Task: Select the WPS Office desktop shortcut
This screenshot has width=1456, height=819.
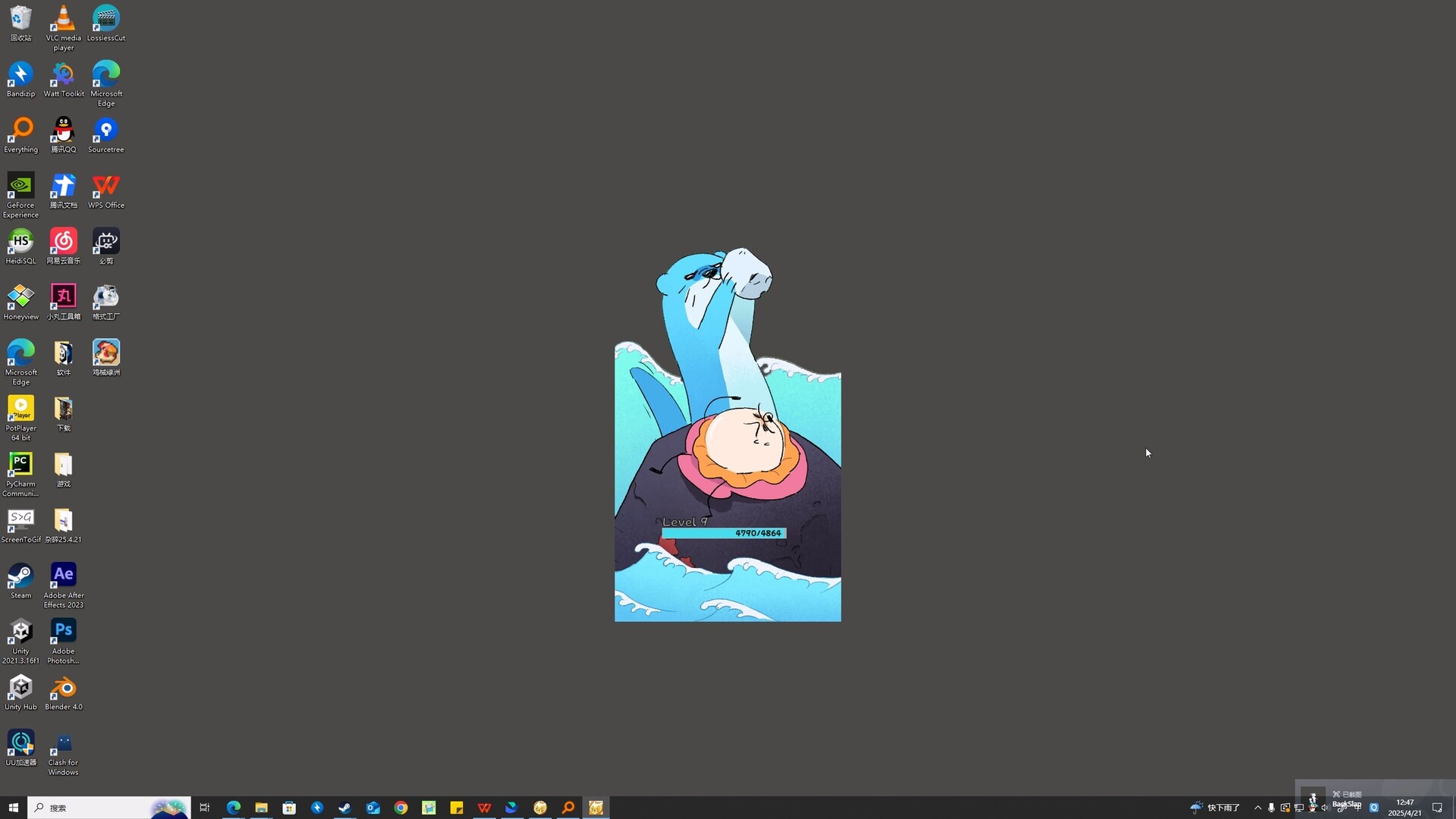Action: coord(106,190)
